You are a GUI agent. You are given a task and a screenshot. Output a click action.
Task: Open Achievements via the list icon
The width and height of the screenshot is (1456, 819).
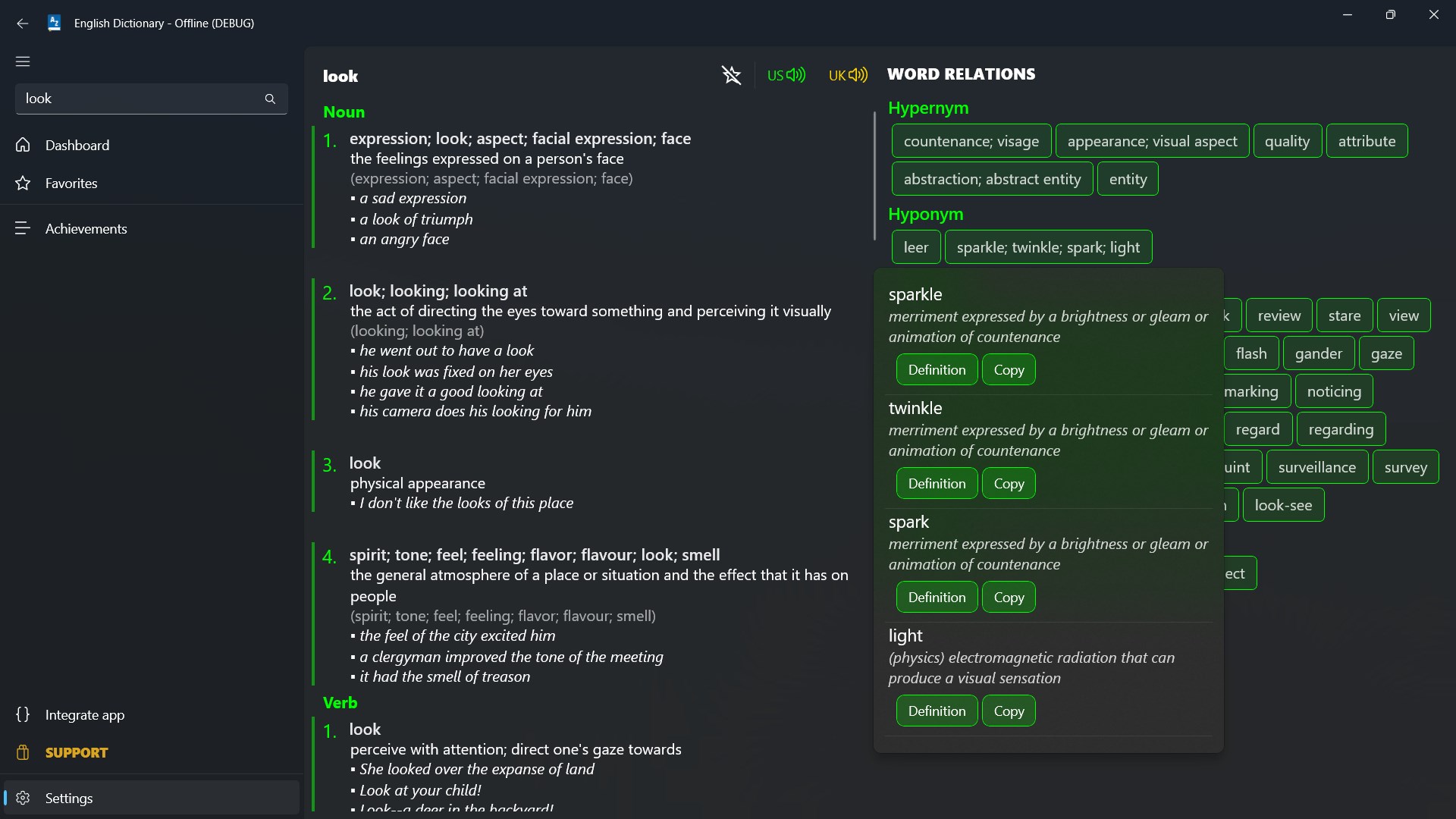click(86, 228)
